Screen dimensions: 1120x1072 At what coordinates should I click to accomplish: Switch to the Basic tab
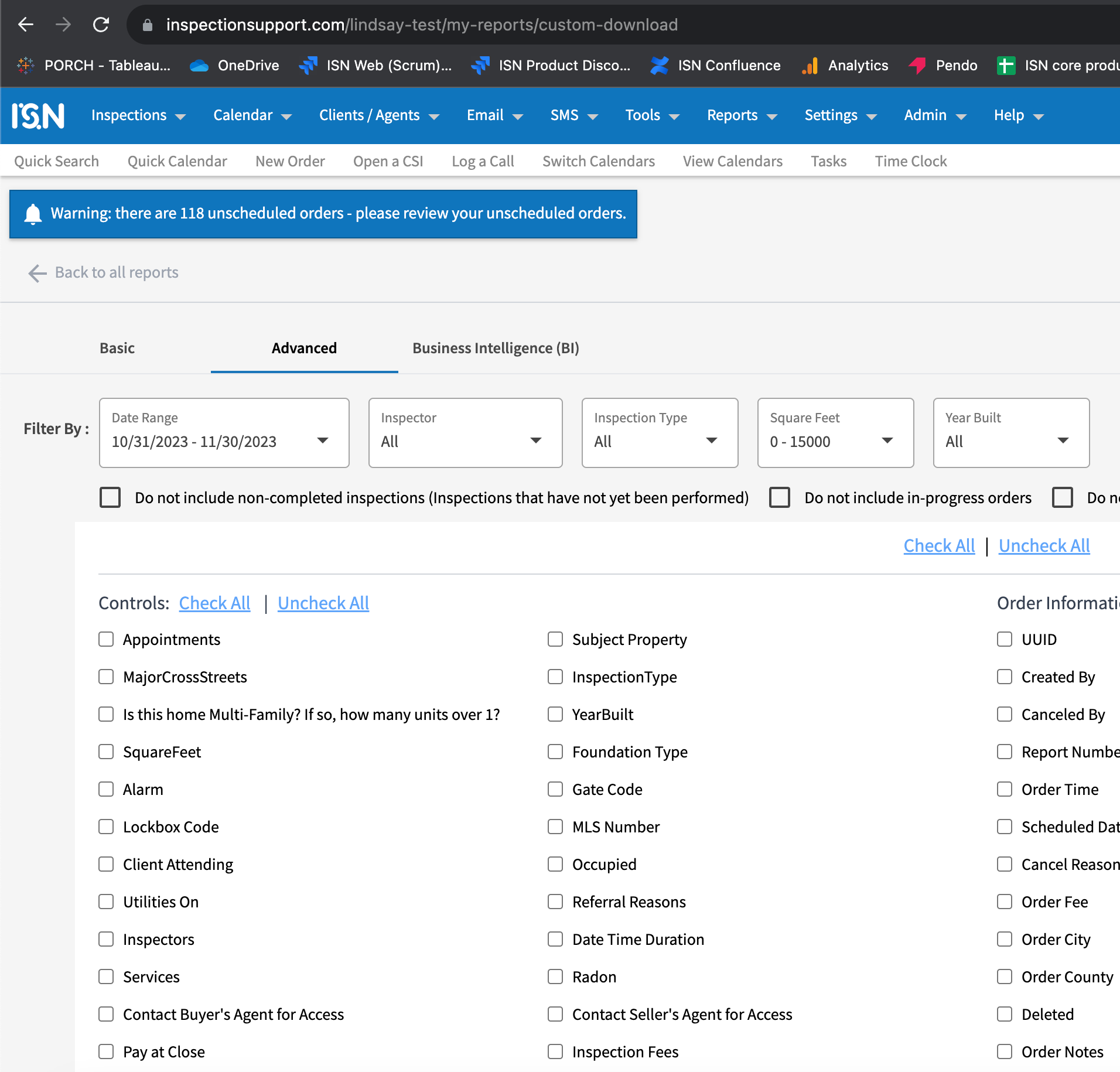(117, 348)
